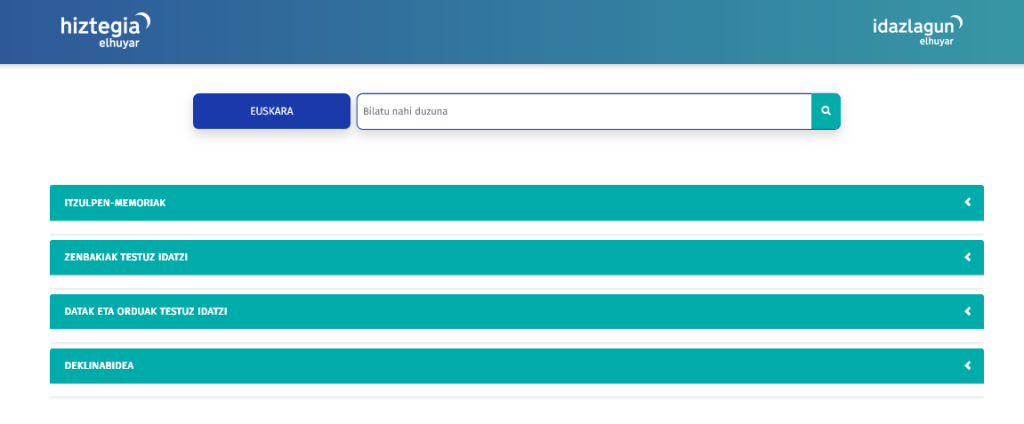Expand Itzulpen-memoriak using its chevron arrow

(967, 203)
